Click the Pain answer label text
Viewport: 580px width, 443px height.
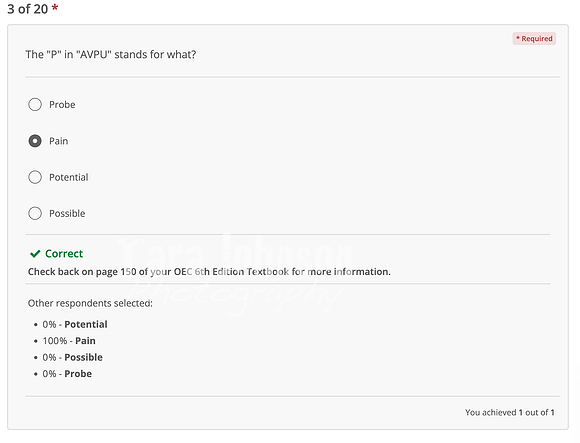58,141
